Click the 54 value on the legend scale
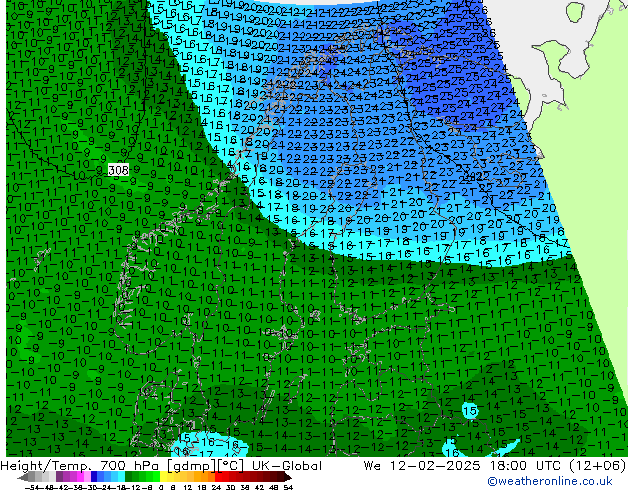 288,488
